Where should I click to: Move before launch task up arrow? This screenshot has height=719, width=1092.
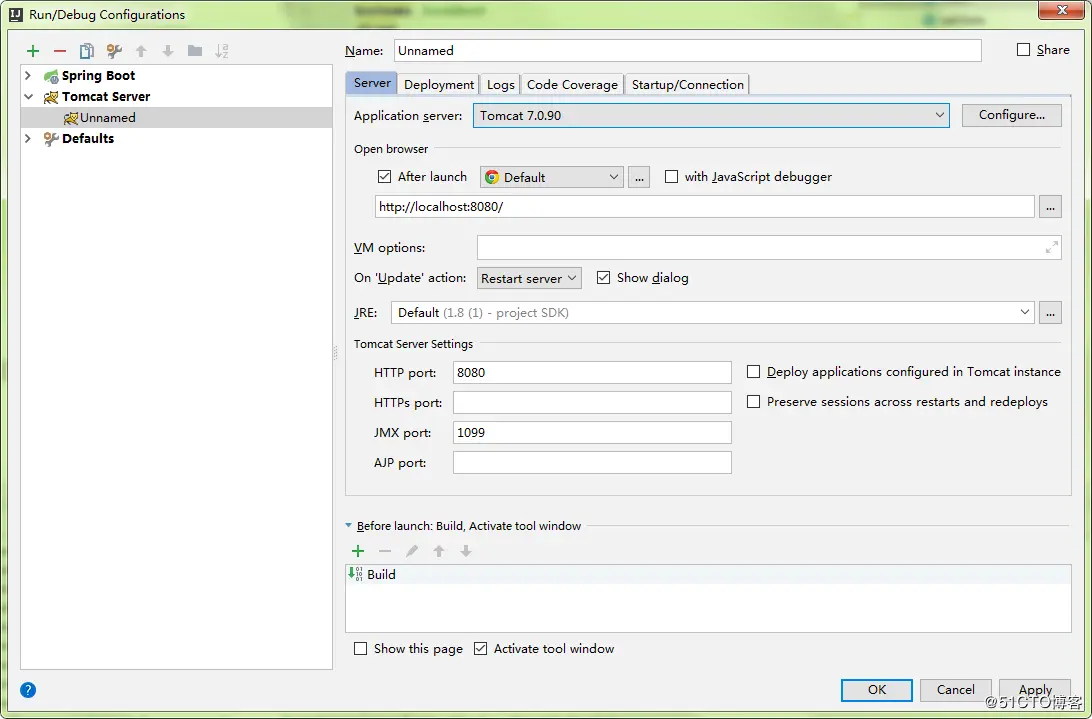[x=439, y=551]
